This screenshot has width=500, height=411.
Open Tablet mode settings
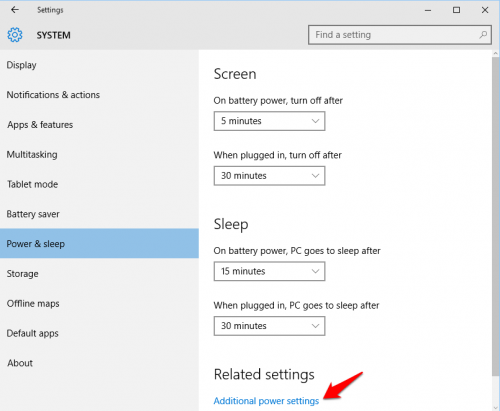tap(99, 184)
